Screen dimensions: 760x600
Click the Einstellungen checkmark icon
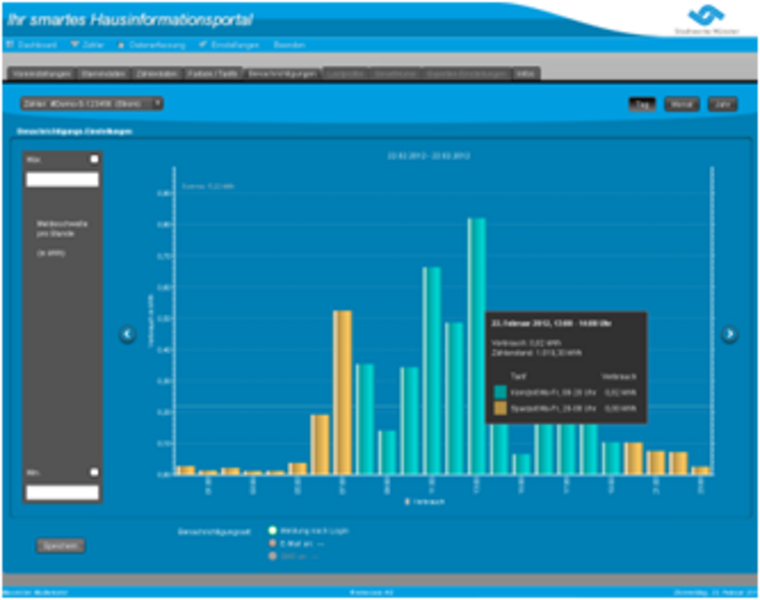pyautogui.click(x=203, y=45)
